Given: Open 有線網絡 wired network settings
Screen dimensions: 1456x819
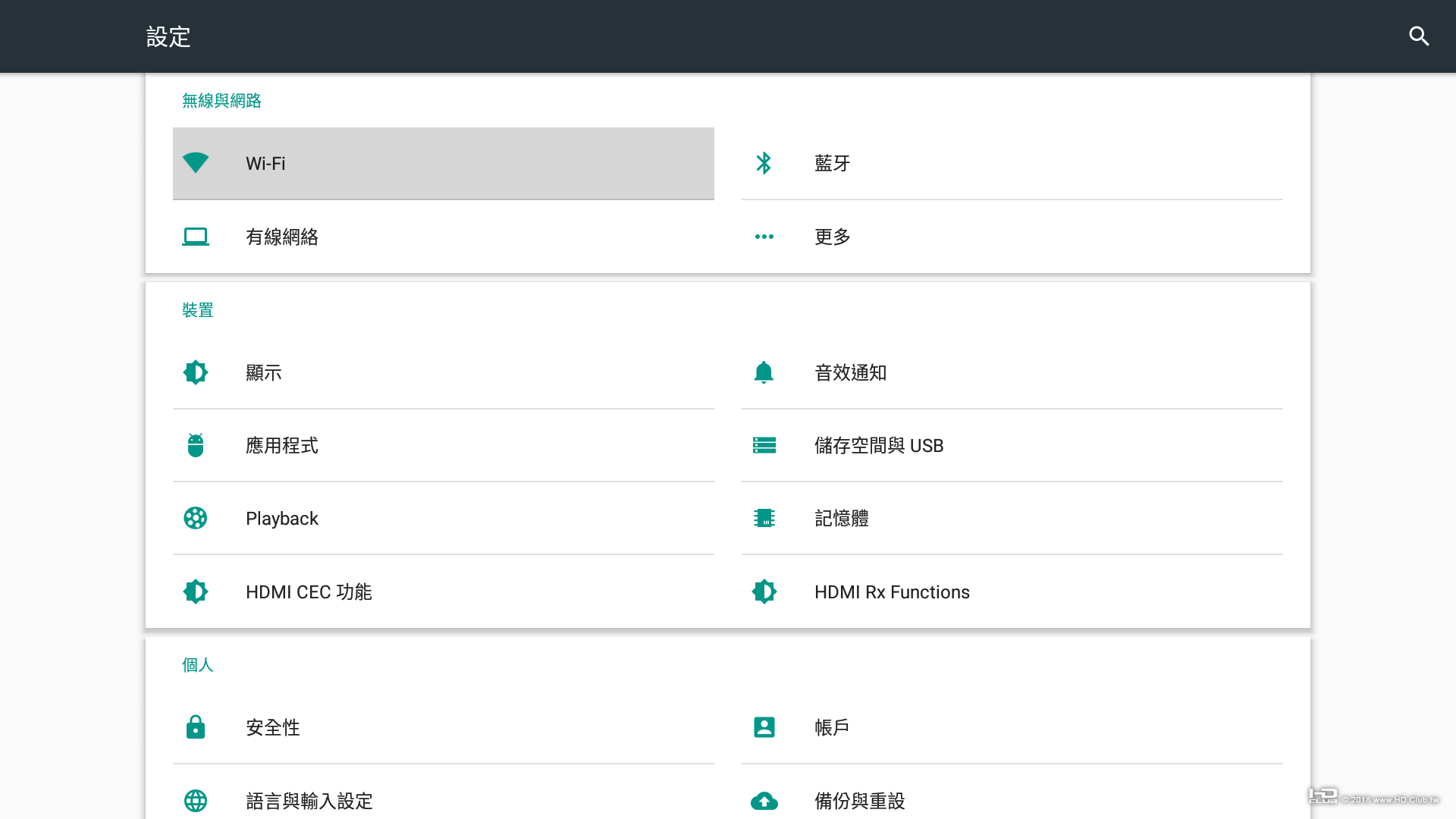Looking at the screenshot, I should pyautogui.click(x=444, y=237).
